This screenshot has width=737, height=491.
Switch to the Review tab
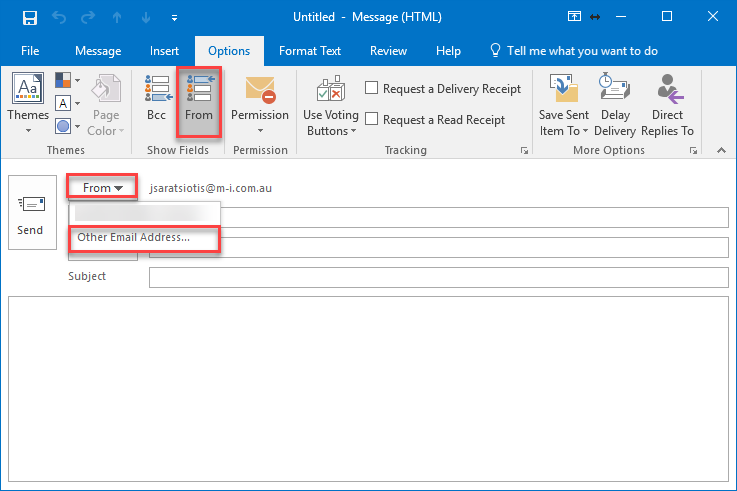388,51
